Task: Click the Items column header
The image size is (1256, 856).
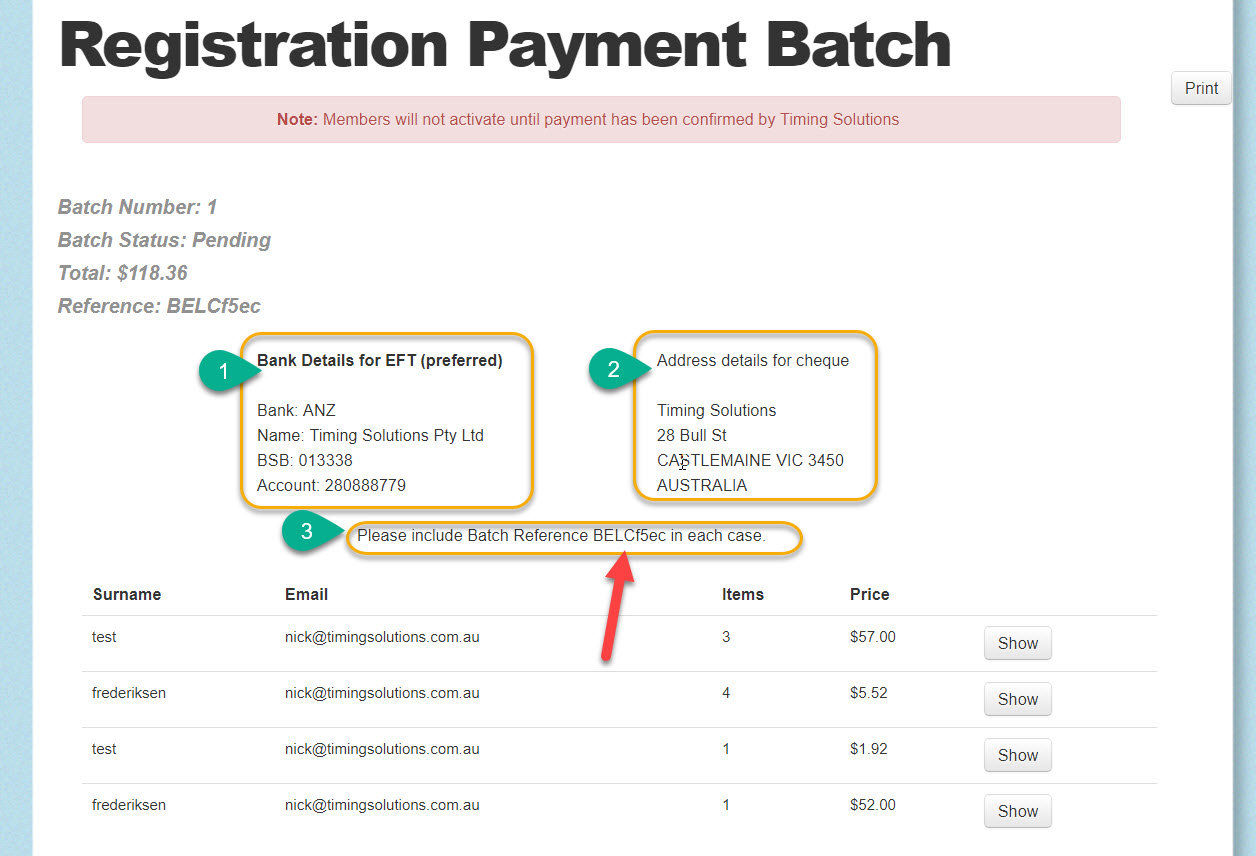Action: (x=743, y=594)
